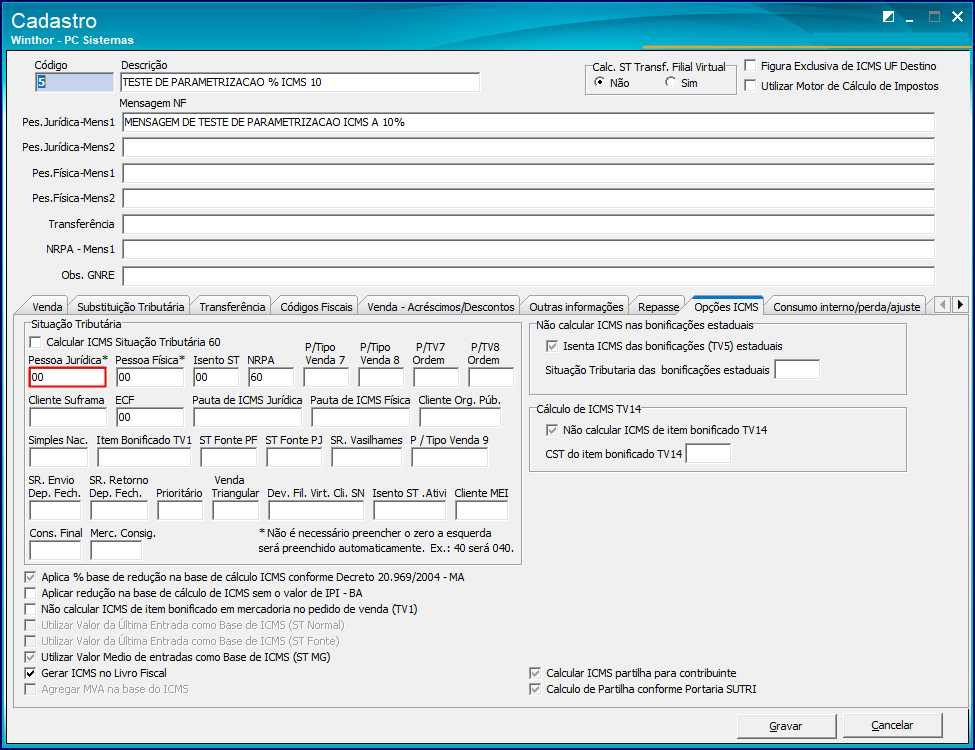The width and height of the screenshot is (975, 750).
Task: Click Situação Tributaria das bonificações estaduais field
Action: [797, 369]
